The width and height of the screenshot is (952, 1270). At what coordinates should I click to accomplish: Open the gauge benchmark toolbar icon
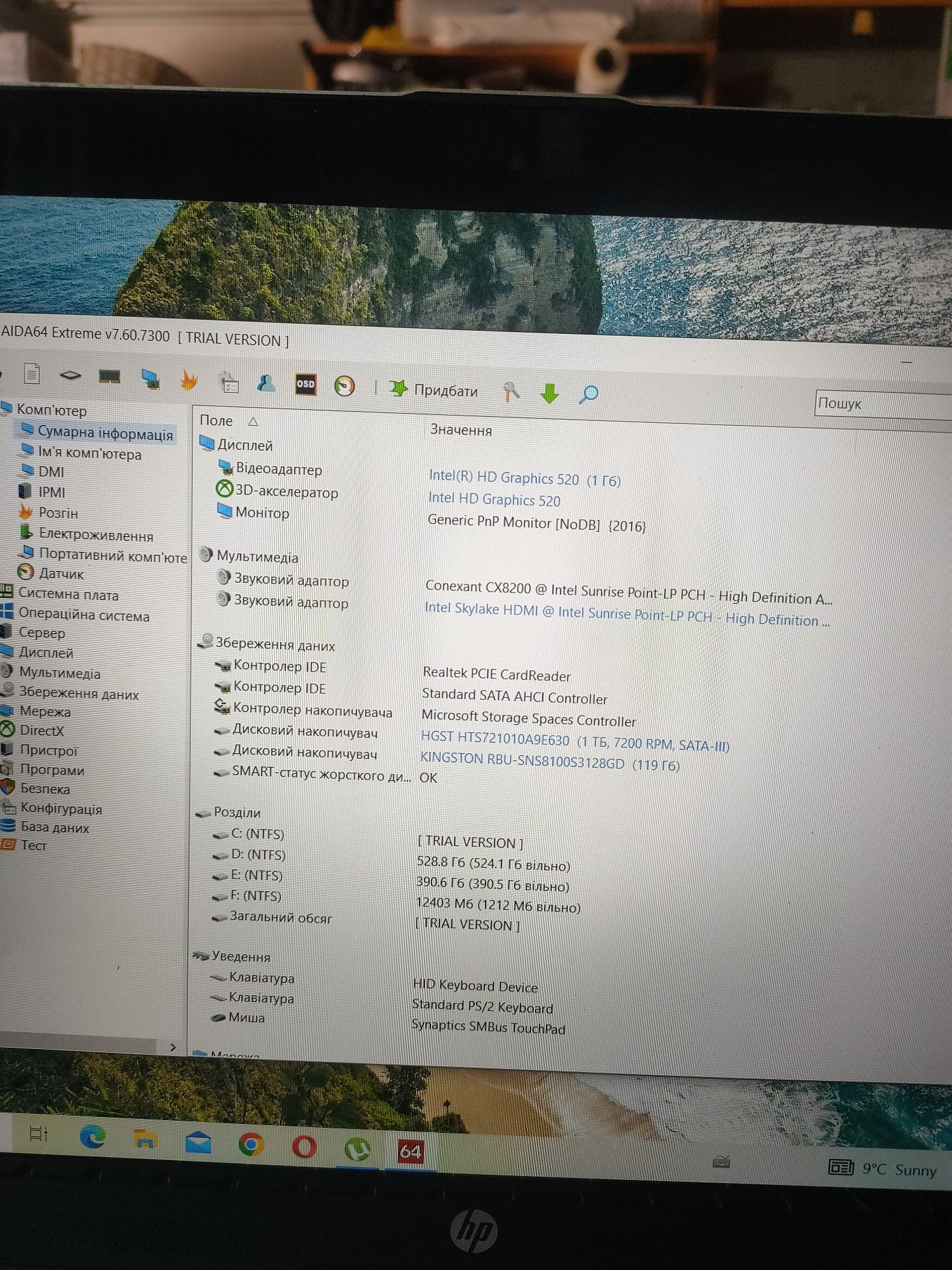(x=345, y=386)
